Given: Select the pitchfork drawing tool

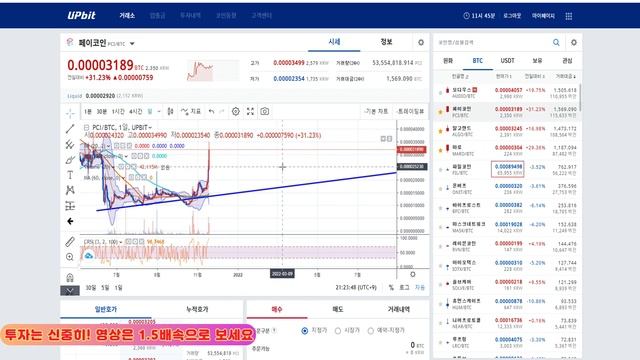Looking at the screenshot, I should pos(70,144).
